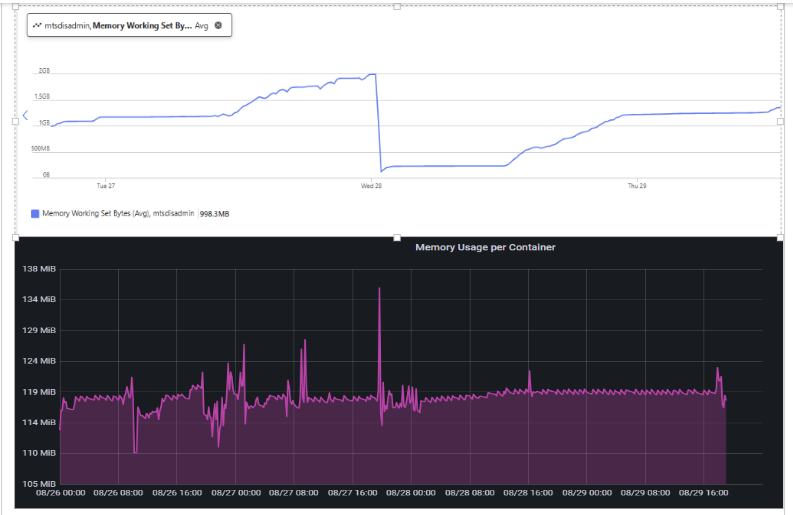Image resolution: width=793 pixels, height=515 pixels.
Task: Open the Memory Usage per Container panel title
Action: coord(485,247)
